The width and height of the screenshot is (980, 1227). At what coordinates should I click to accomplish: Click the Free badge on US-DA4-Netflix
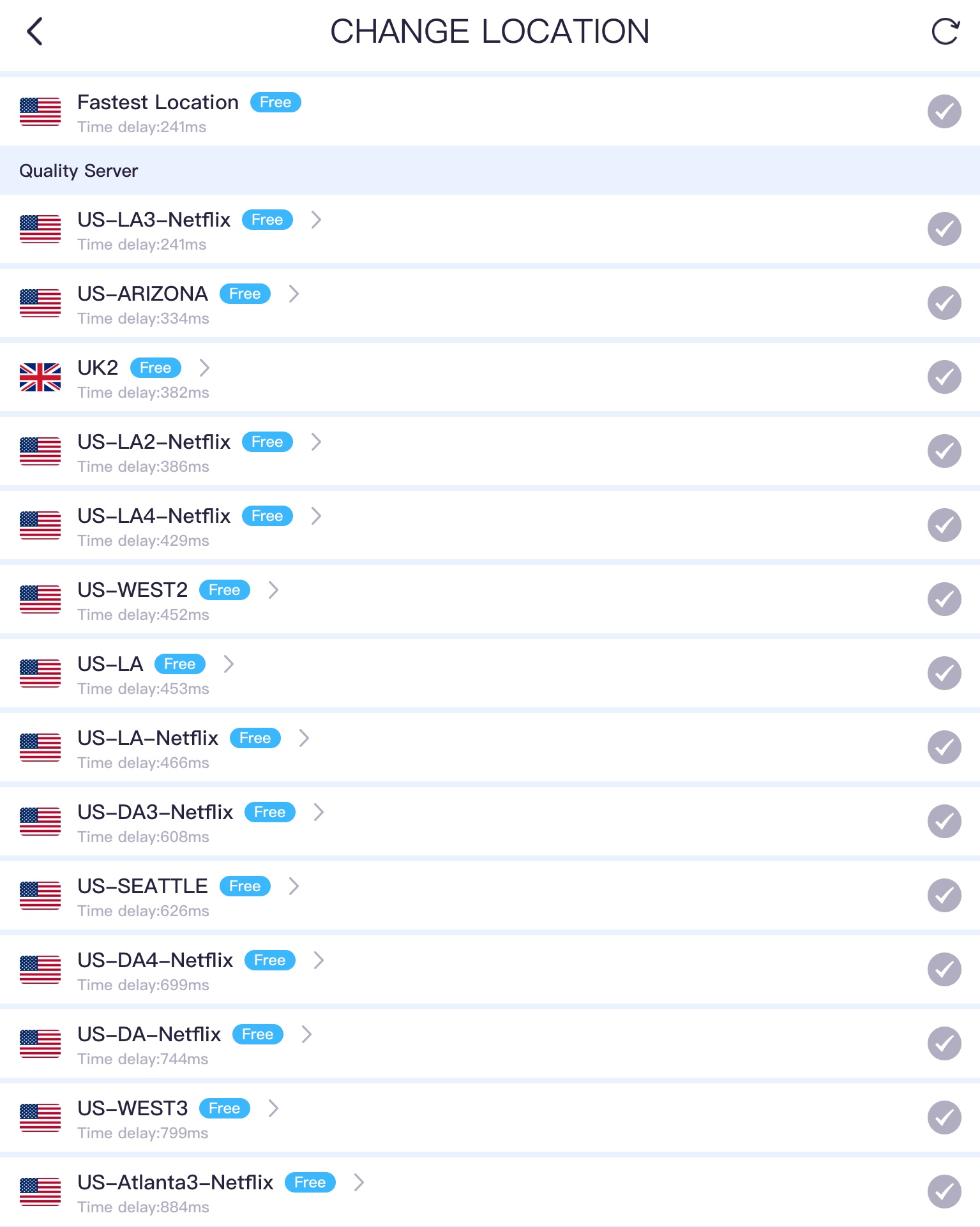(x=269, y=961)
